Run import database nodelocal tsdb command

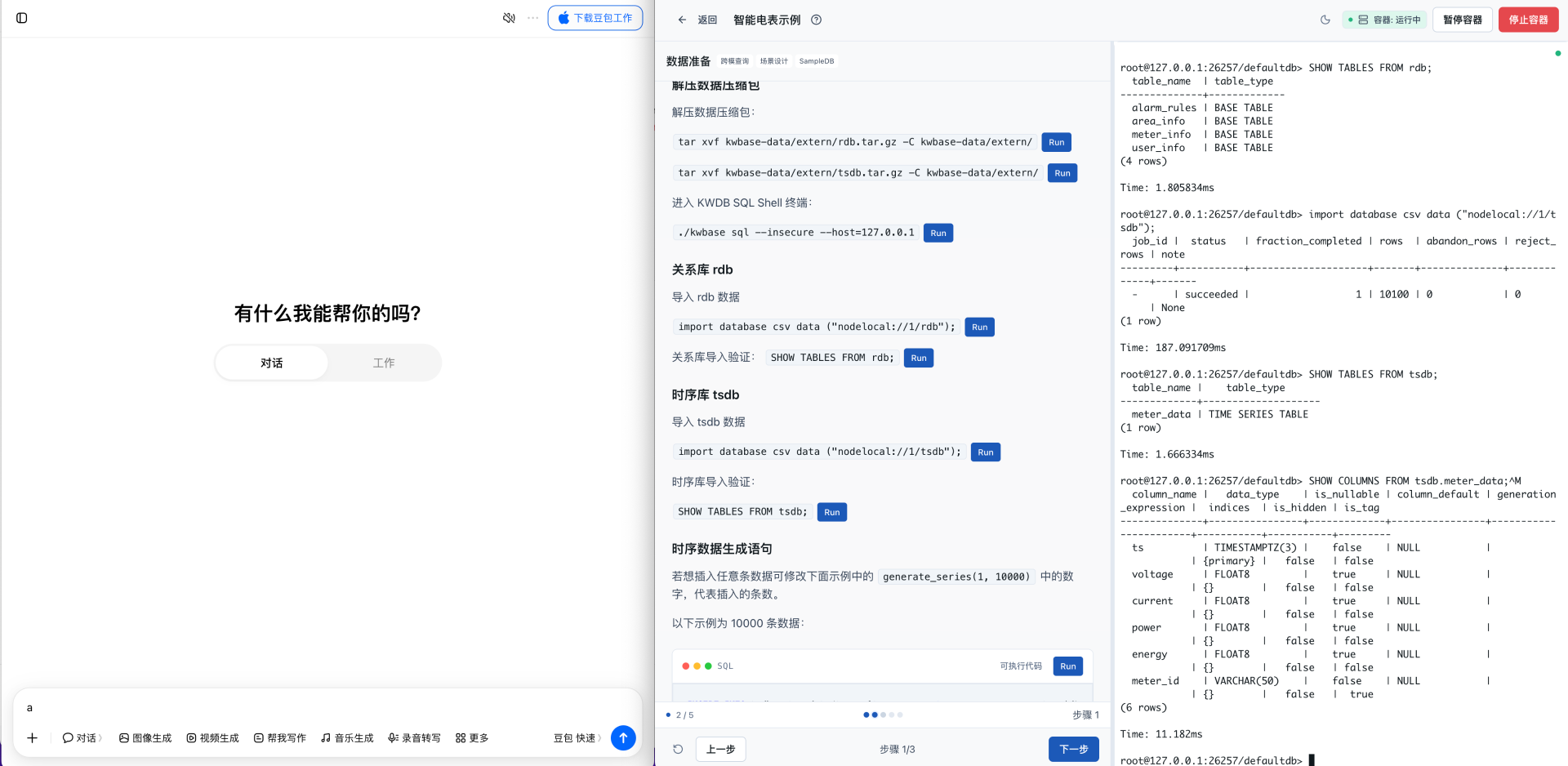point(986,452)
